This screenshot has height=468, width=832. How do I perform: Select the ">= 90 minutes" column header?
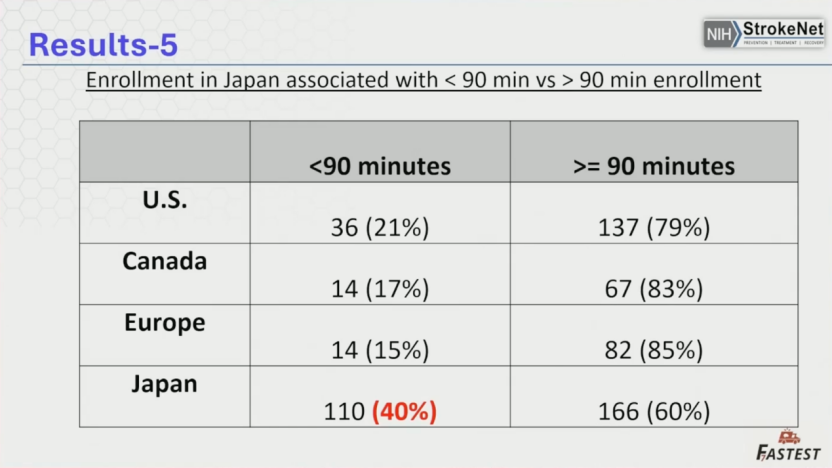pyautogui.click(x=654, y=165)
